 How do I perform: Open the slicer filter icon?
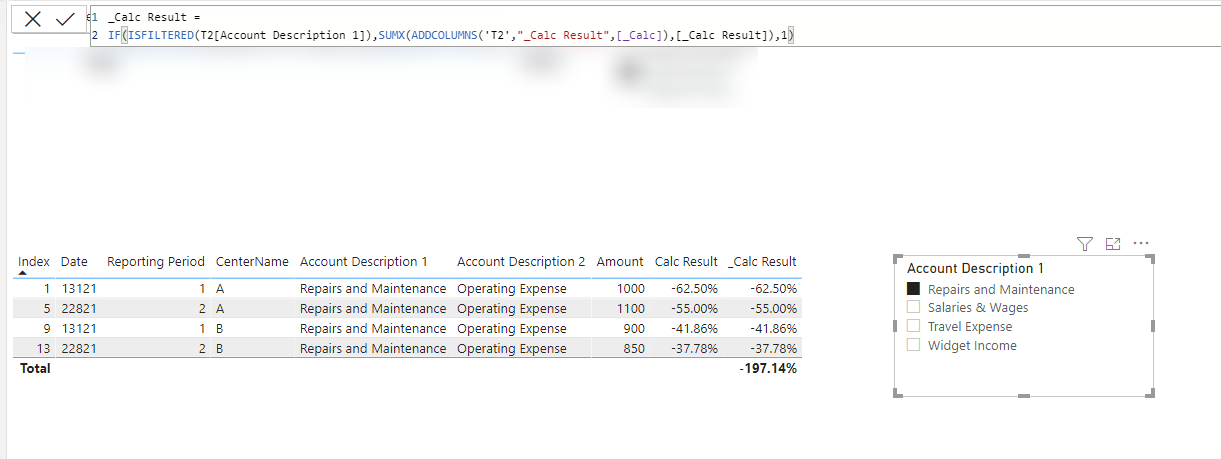1084,243
